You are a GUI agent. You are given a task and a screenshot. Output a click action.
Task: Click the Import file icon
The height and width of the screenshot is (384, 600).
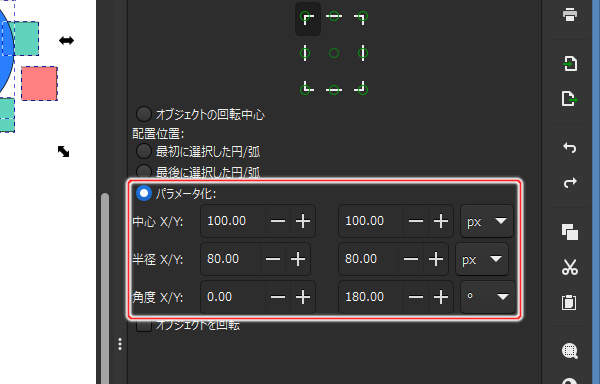click(570, 63)
